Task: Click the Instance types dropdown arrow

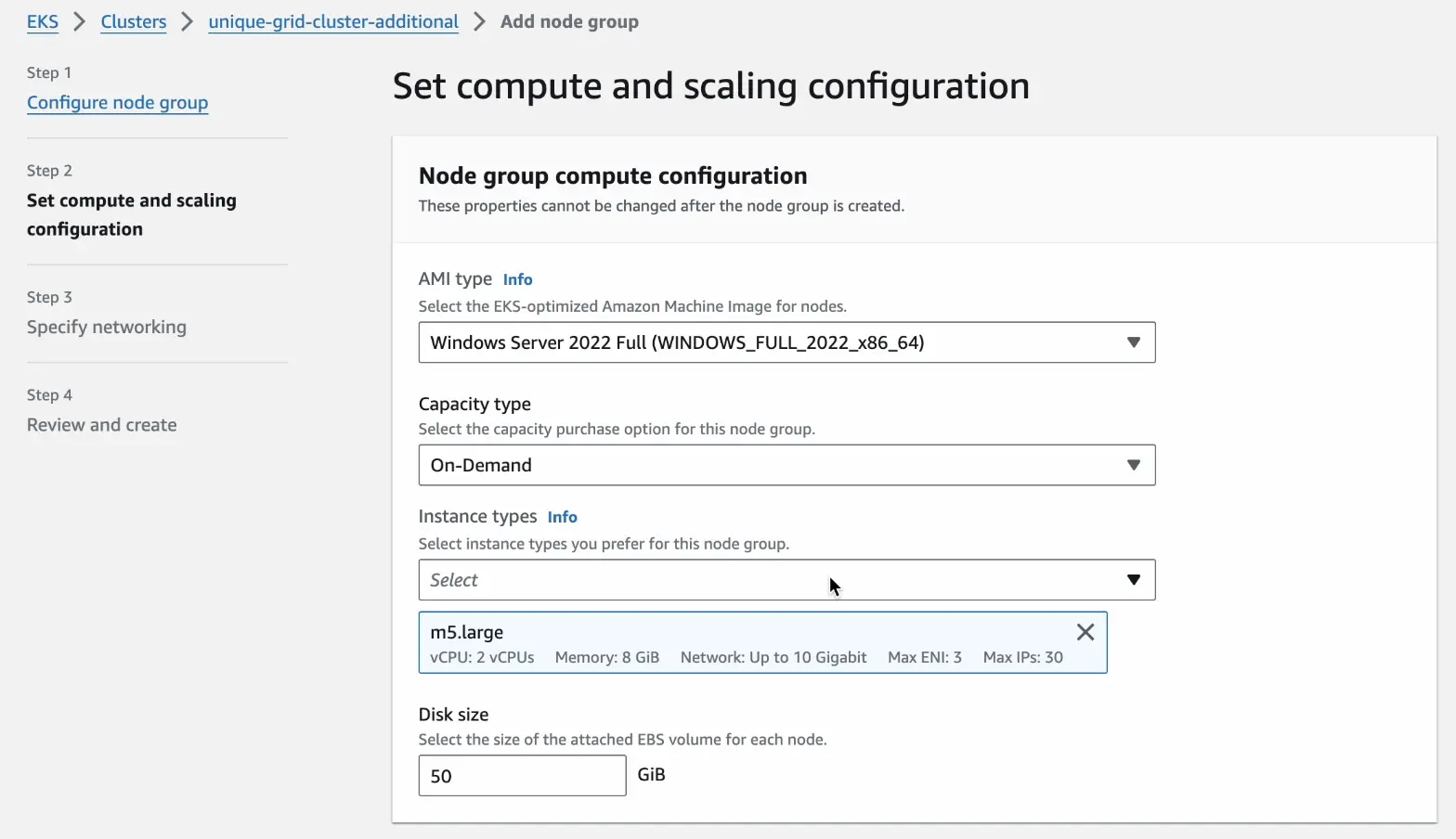Action: click(1133, 580)
